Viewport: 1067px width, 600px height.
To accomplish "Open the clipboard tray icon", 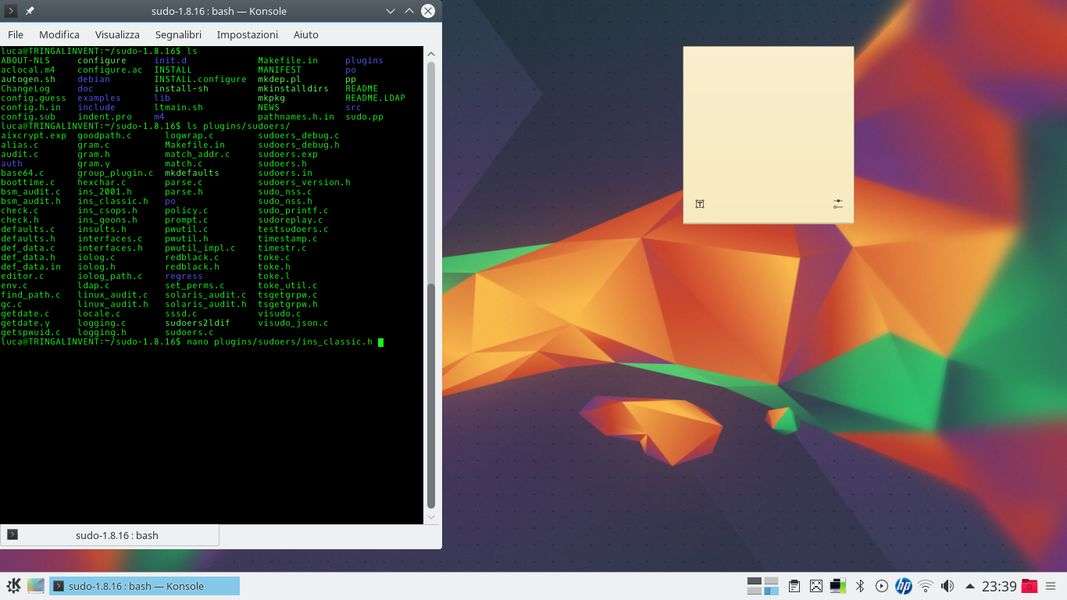I will point(794,586).
